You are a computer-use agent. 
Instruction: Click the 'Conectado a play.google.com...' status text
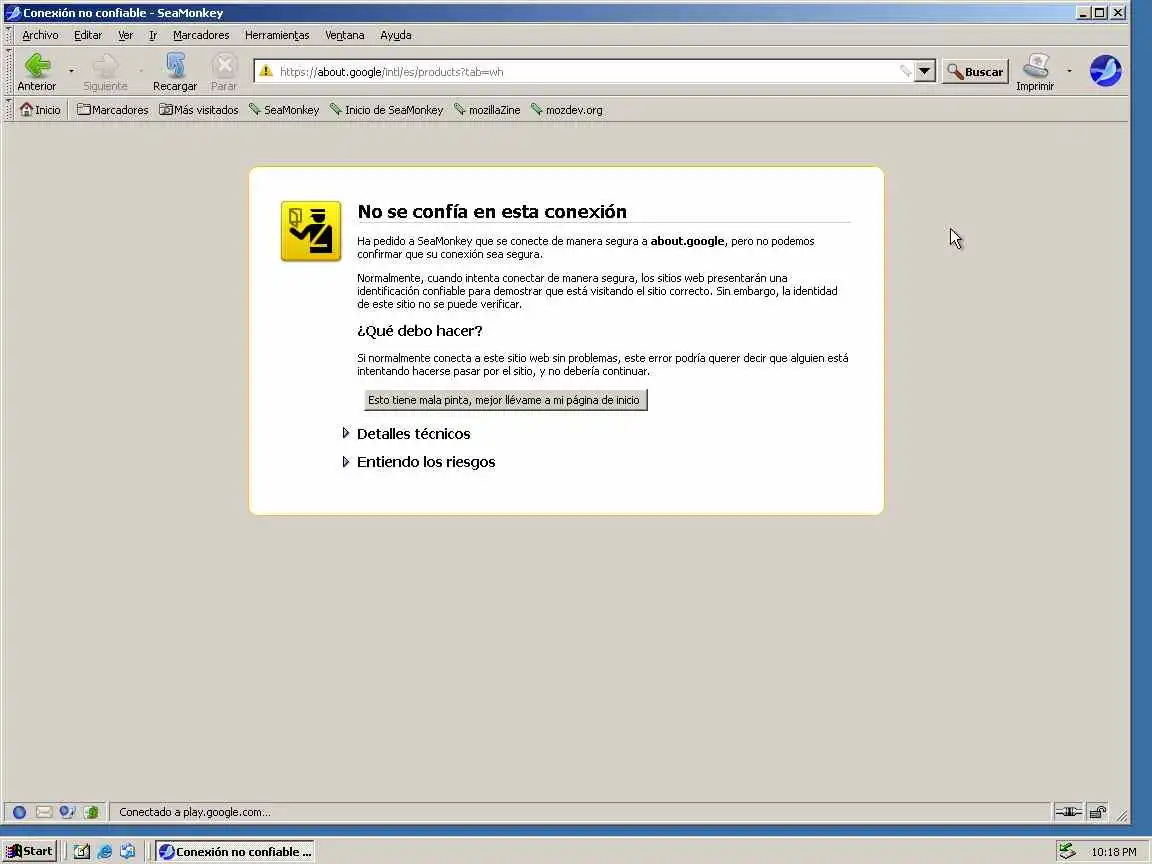coord(195,812)
